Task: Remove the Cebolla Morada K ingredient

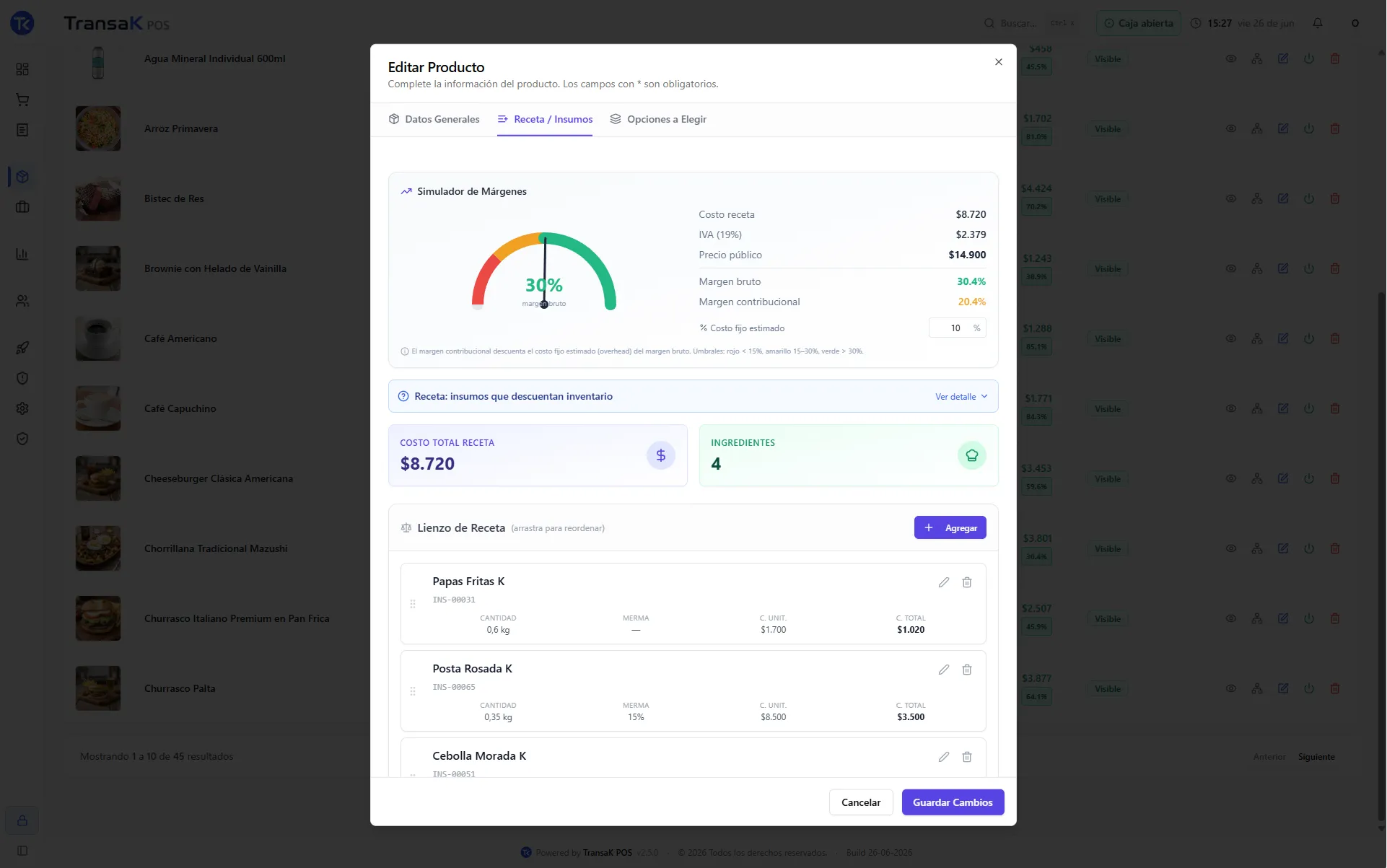Action: click(966, 757)
